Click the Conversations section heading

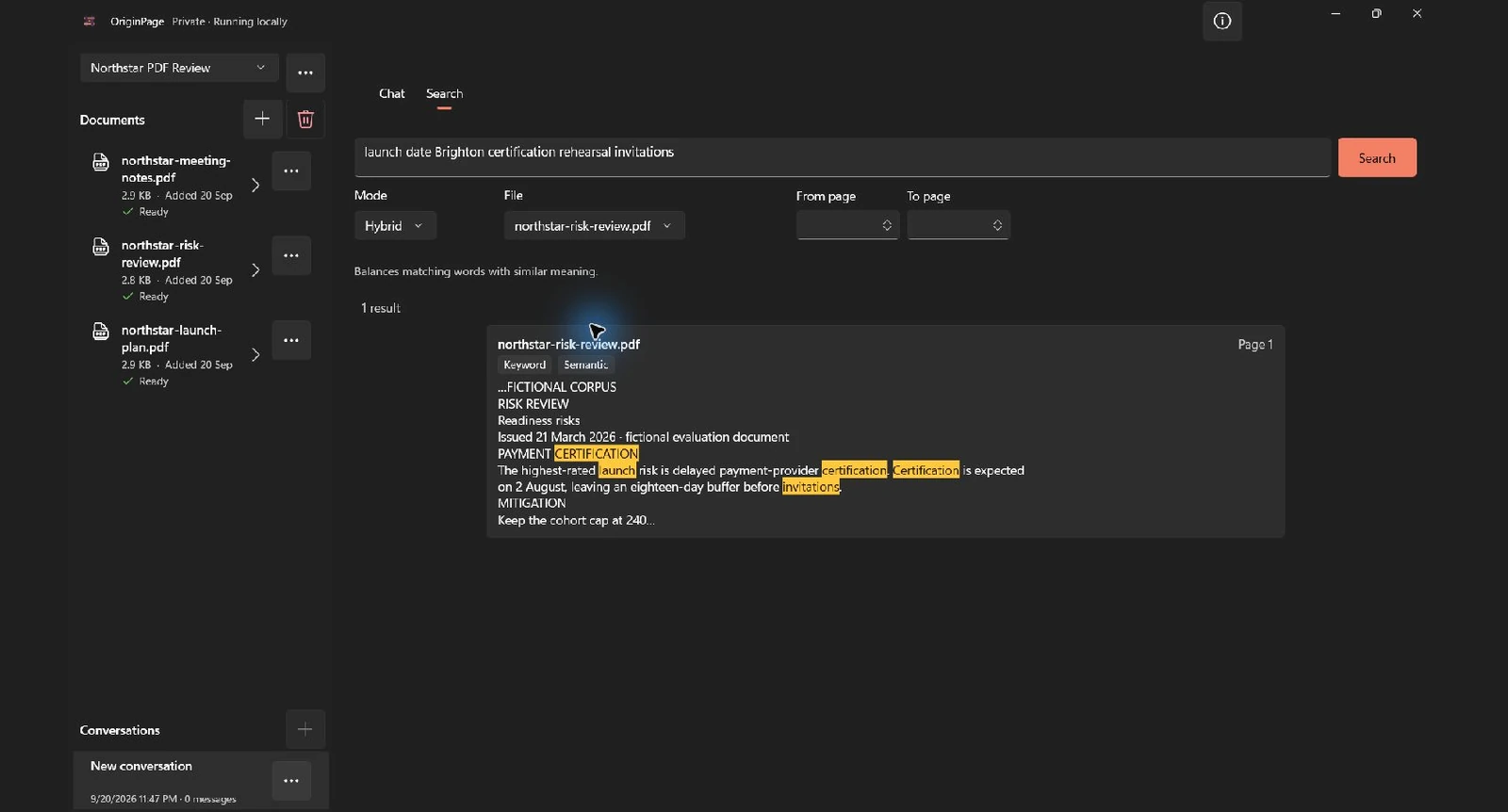point(120,730)
